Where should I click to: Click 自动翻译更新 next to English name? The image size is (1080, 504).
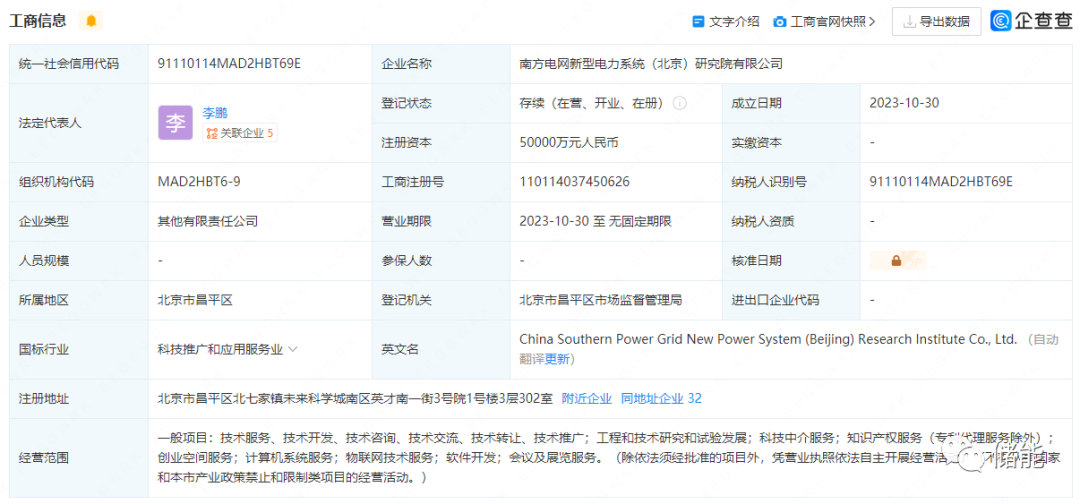pos(545,359)
